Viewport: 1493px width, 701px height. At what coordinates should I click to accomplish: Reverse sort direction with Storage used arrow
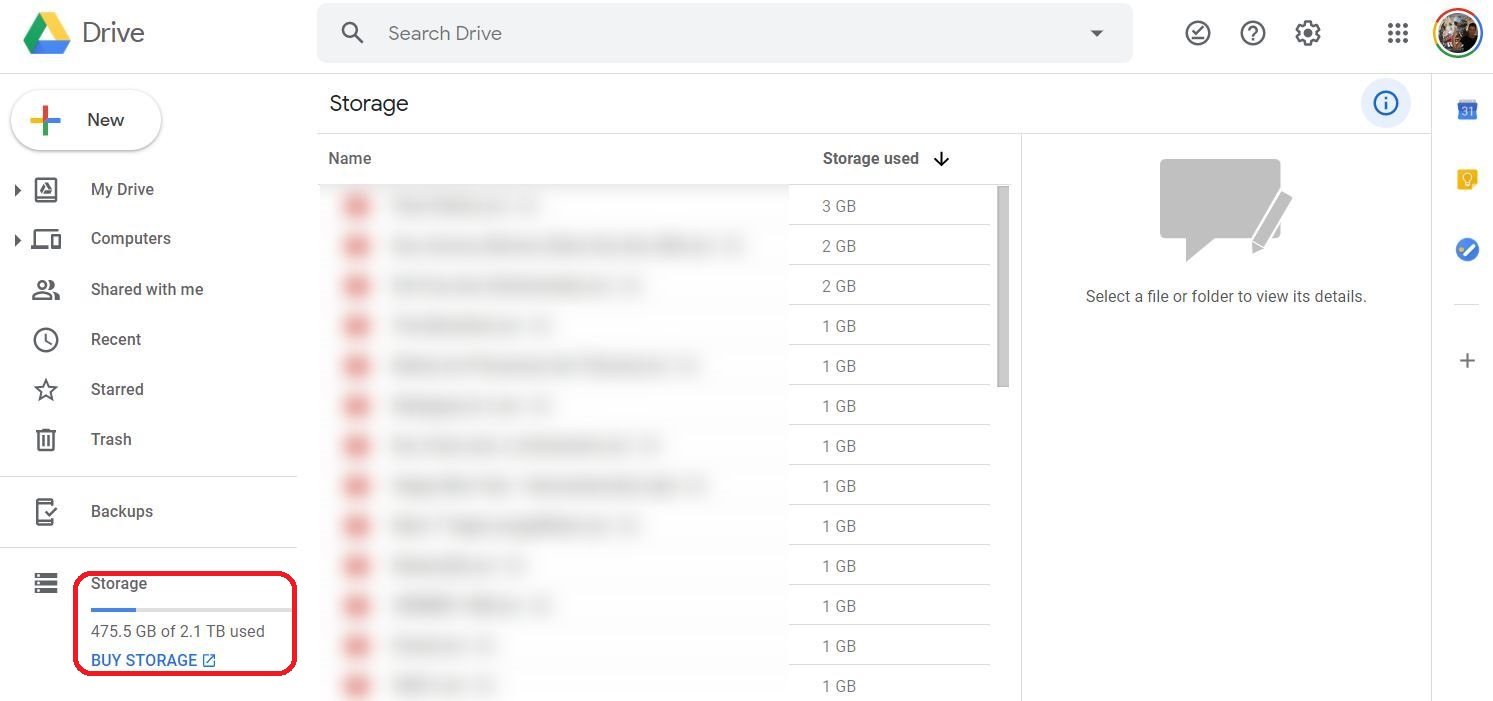[x=941, y=159]
